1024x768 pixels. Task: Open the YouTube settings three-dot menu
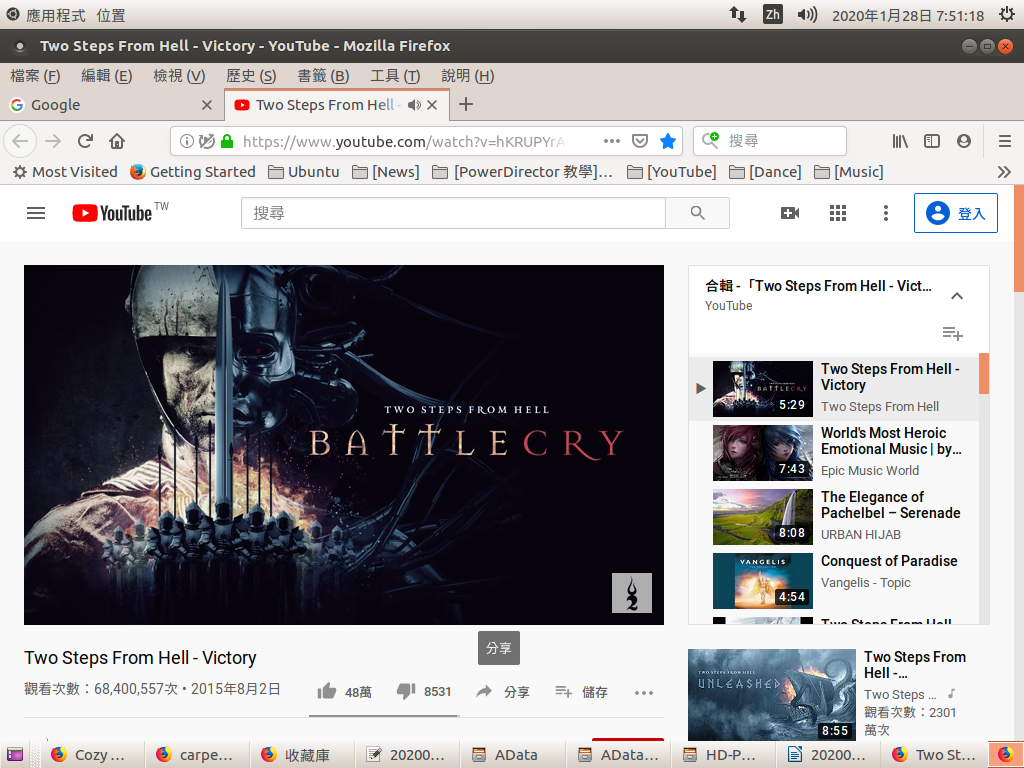pos(885,213)
